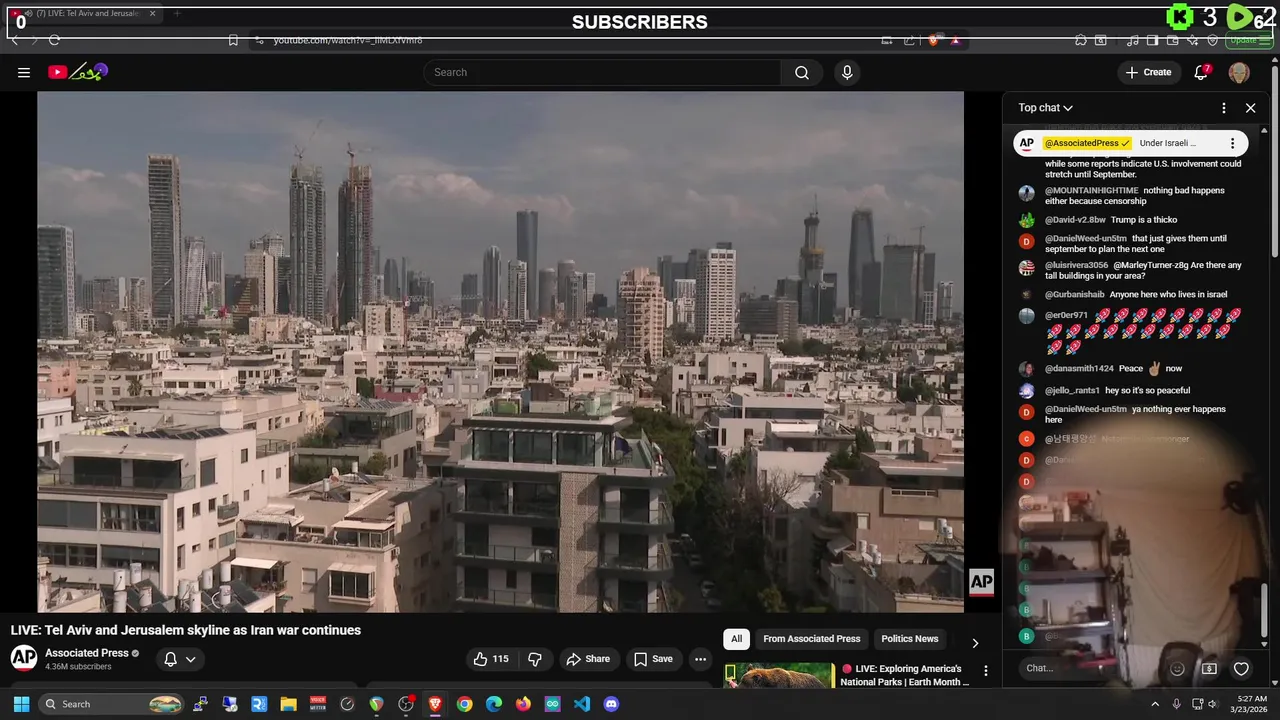Open the emoji picker in chat
The image size is (1280, 720).
(1177, 668)
